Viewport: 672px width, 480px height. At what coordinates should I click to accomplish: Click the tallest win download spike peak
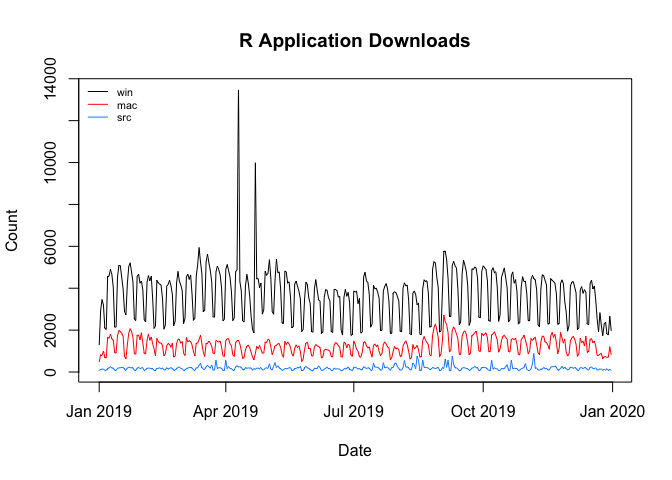(x=238, y=91)
